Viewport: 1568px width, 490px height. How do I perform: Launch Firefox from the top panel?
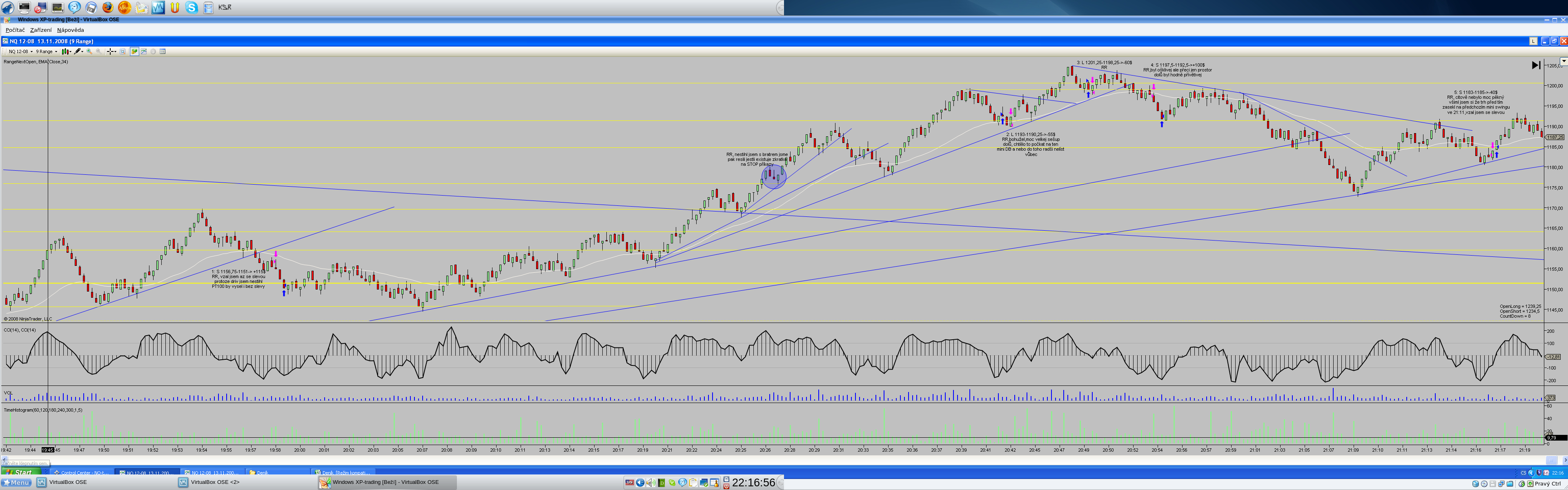click(107, 7)
